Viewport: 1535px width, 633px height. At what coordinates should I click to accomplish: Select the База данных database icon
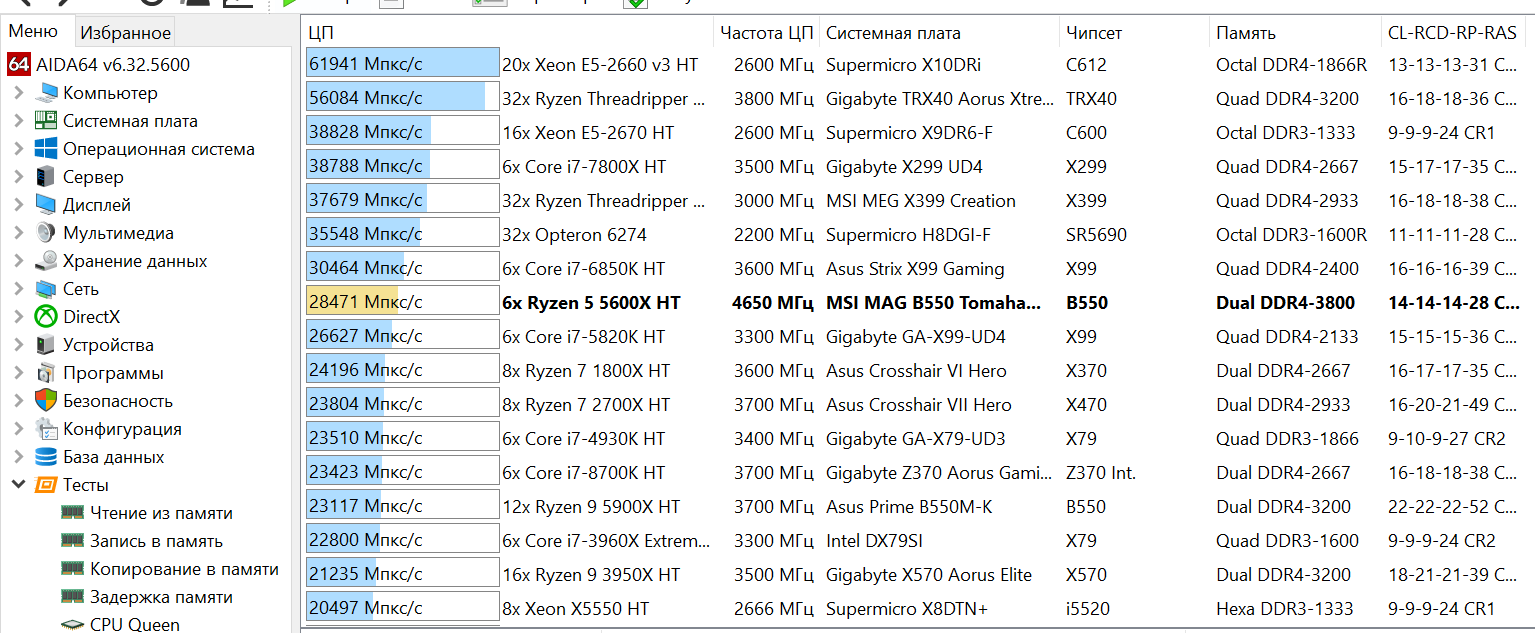(x=46, y=457)
